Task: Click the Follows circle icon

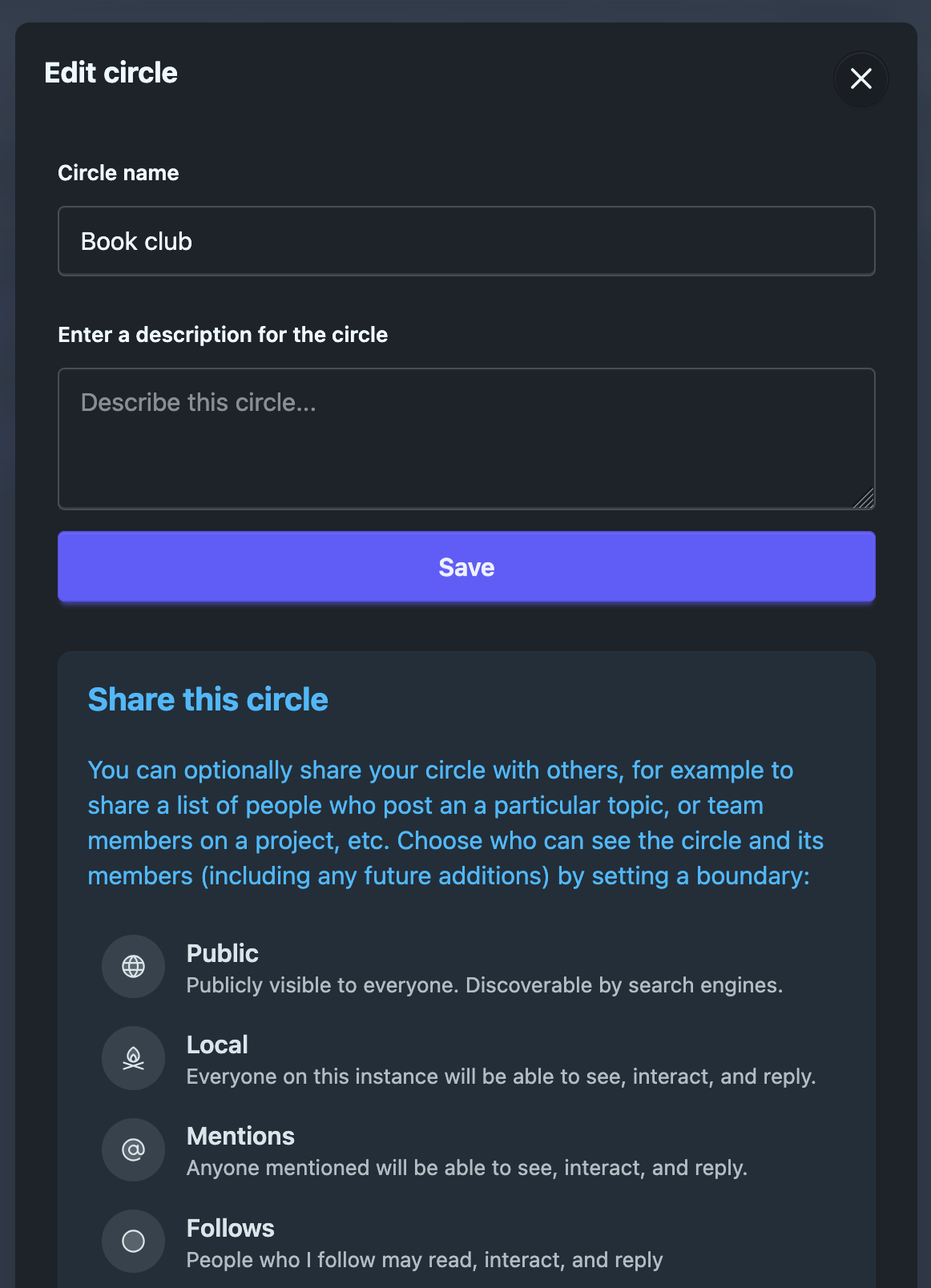Action: pos(133,1242)
